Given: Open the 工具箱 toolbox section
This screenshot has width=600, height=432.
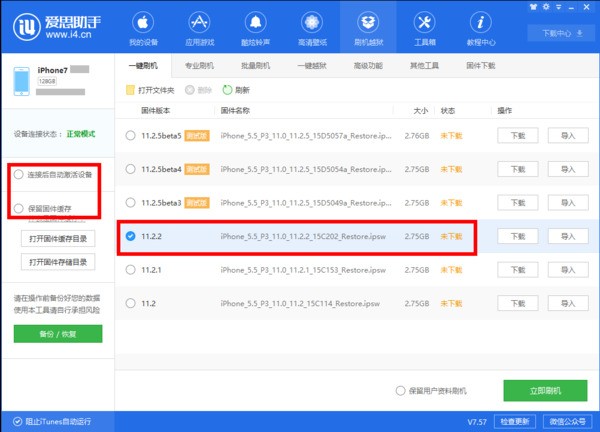Looking at the screenshot, I should (x=424, y=27).
